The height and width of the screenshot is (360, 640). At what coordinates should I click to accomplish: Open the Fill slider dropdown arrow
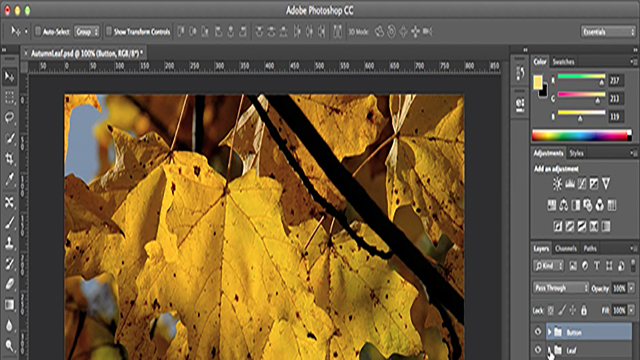click(x=631, y=311)
